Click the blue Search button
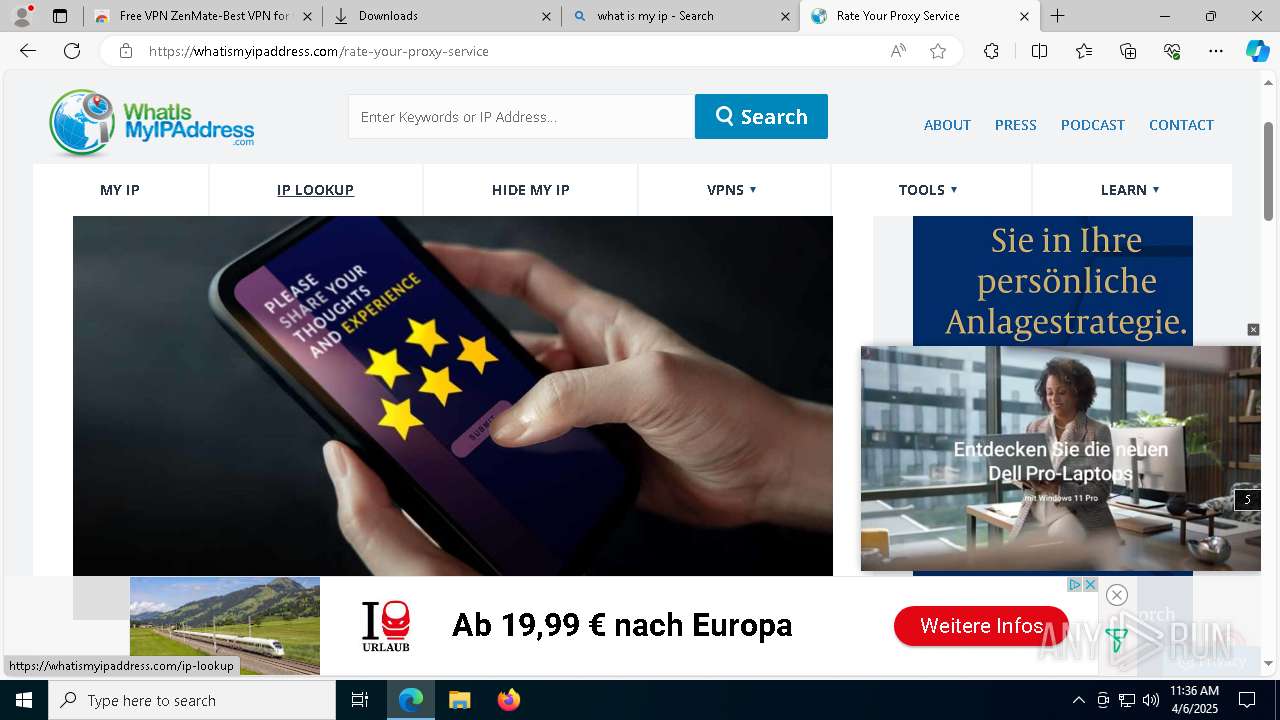This screenshot has height=720, width=1280. 761,116
